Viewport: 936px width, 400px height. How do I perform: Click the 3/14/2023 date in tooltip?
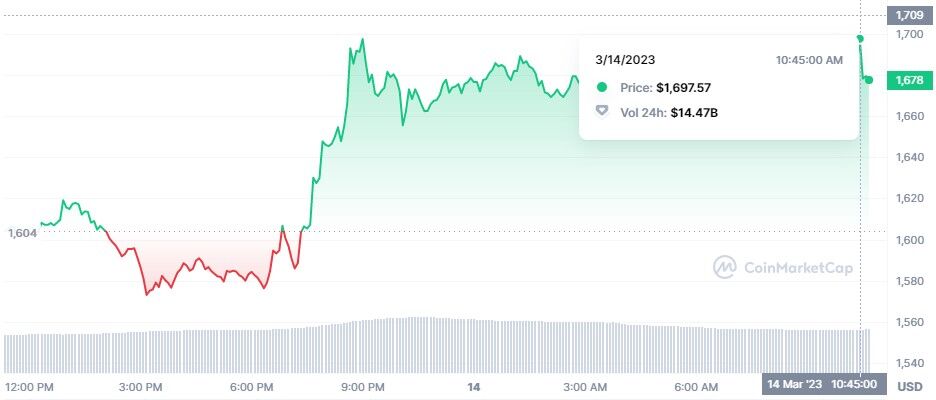tap(625, 60)
